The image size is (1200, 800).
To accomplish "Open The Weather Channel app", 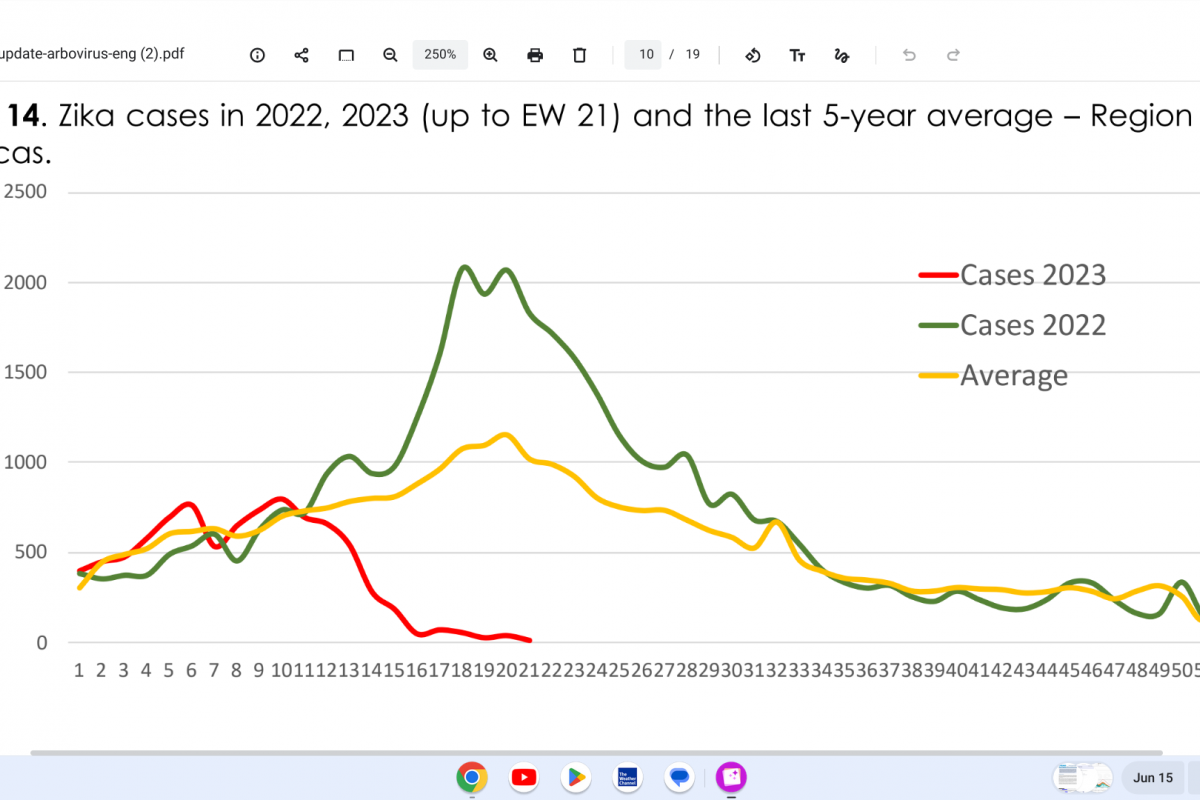I will point(628,777).
